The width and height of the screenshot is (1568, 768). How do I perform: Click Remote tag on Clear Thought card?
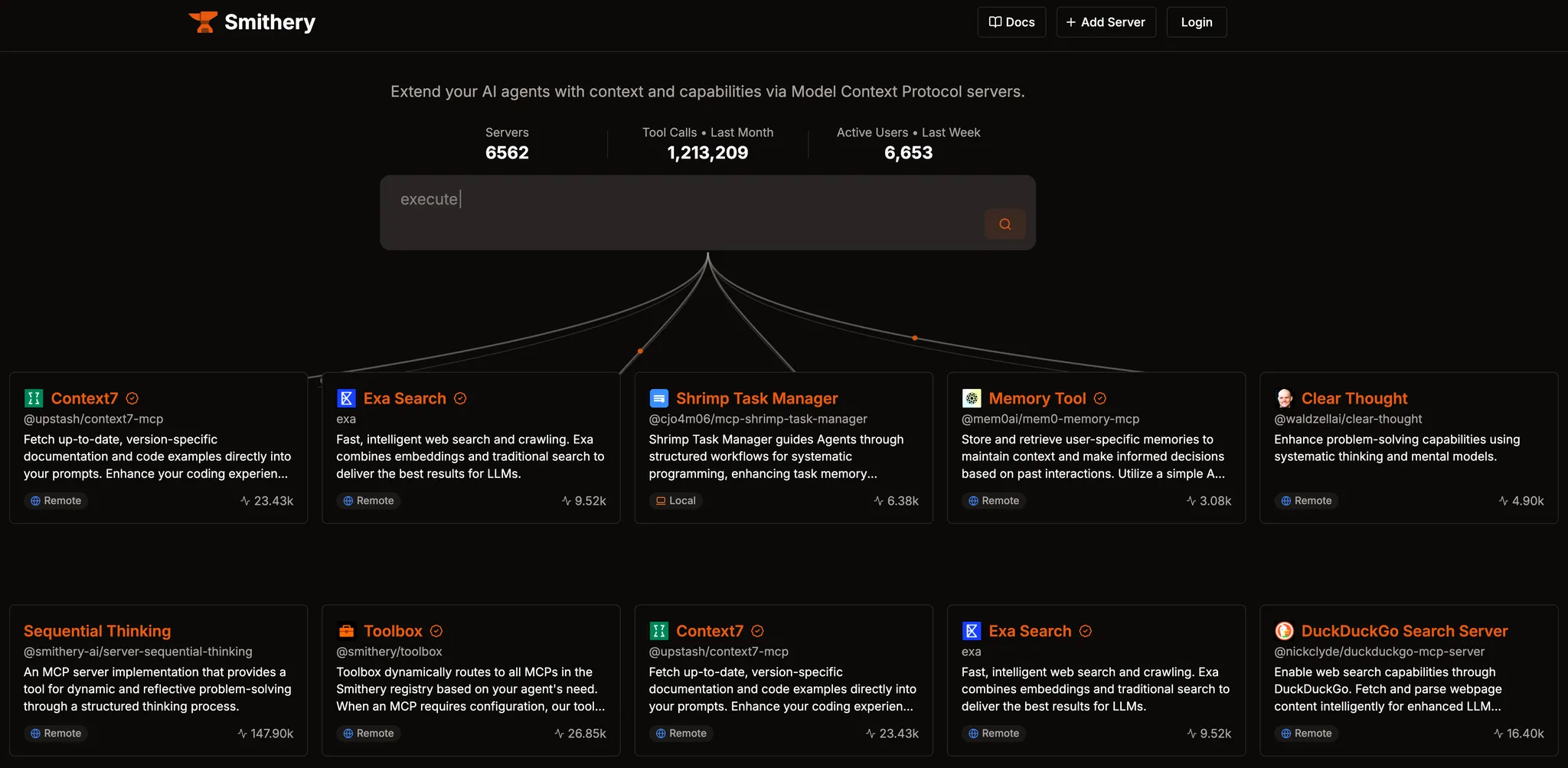(x=1306, y=501)
